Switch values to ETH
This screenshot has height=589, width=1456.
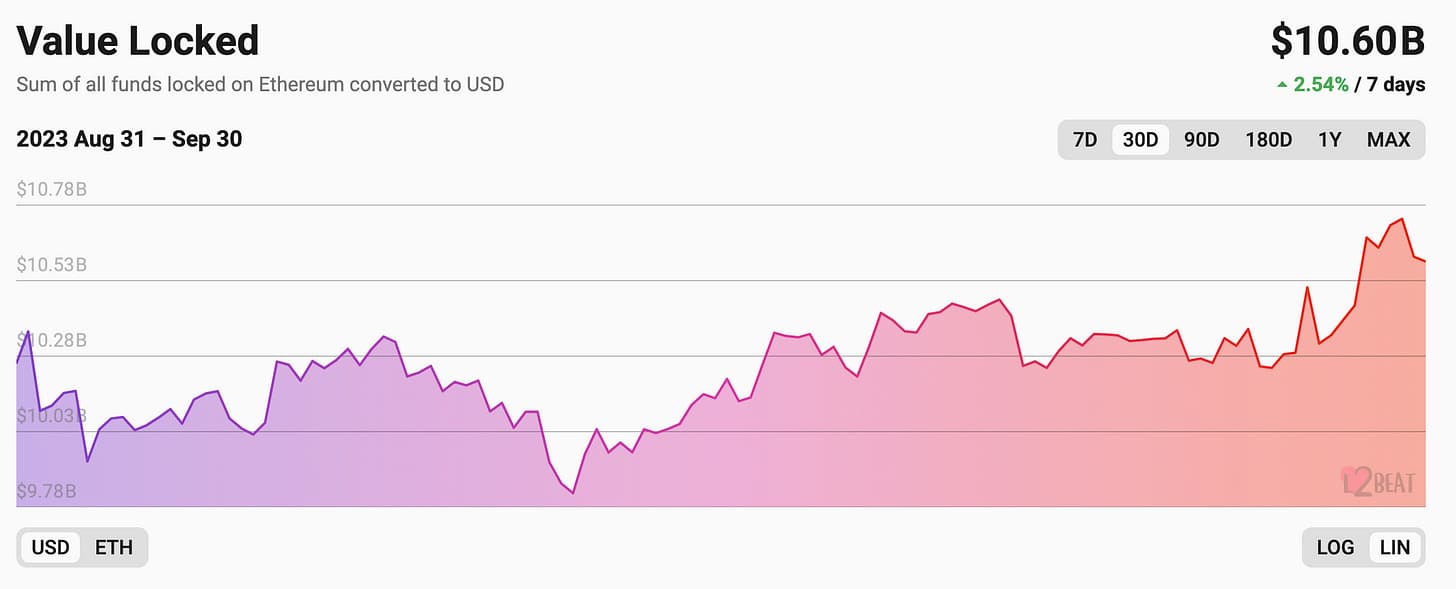114,547
